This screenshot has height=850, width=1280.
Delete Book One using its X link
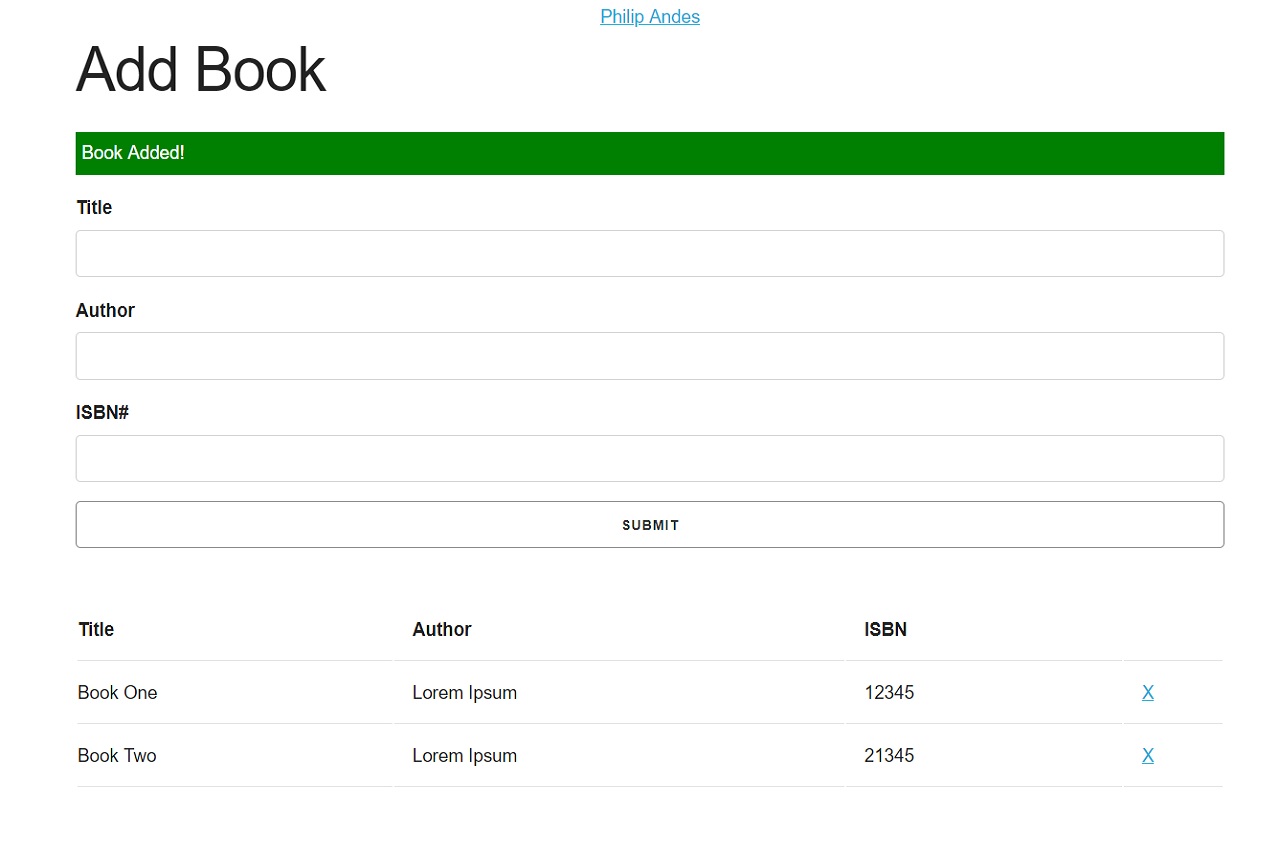click(x=1148, y=693)
